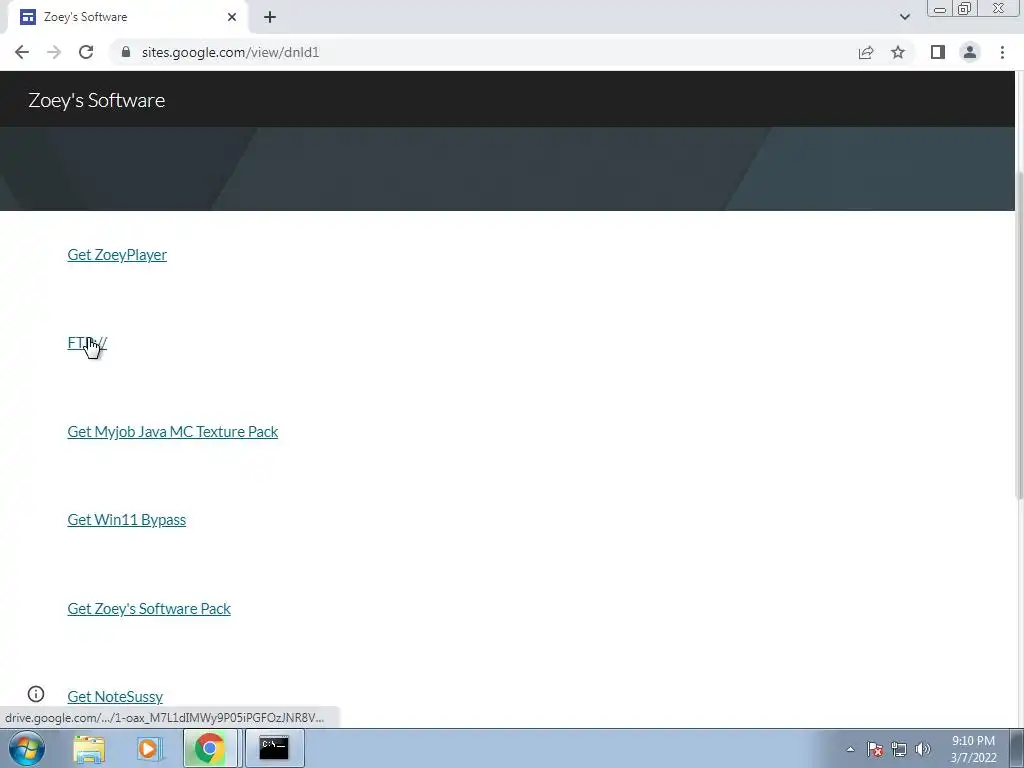Viewport: 1024px width, 768px height.
Task: Switch to the Command Prompt window
Action: point(274,748)
